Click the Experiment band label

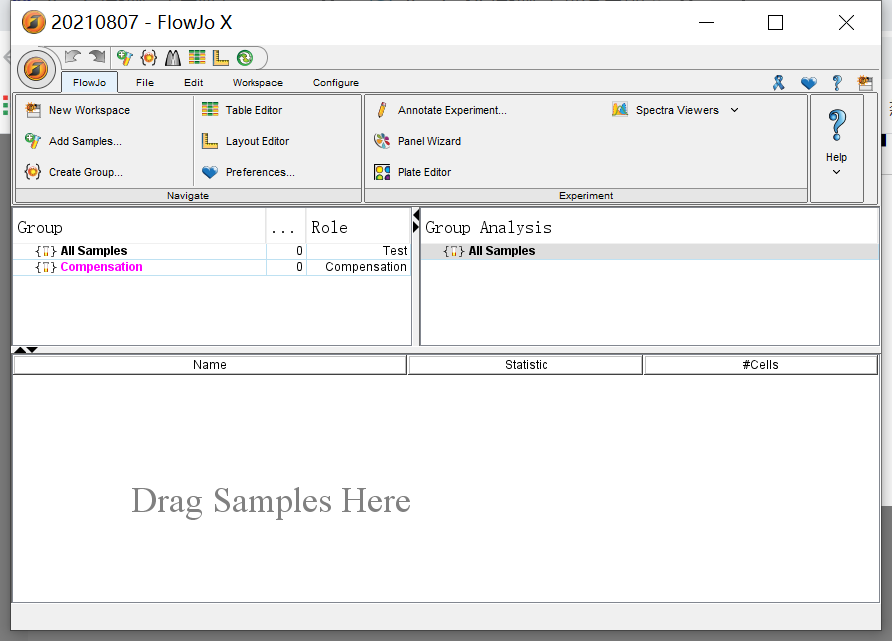tap(586, 196)
